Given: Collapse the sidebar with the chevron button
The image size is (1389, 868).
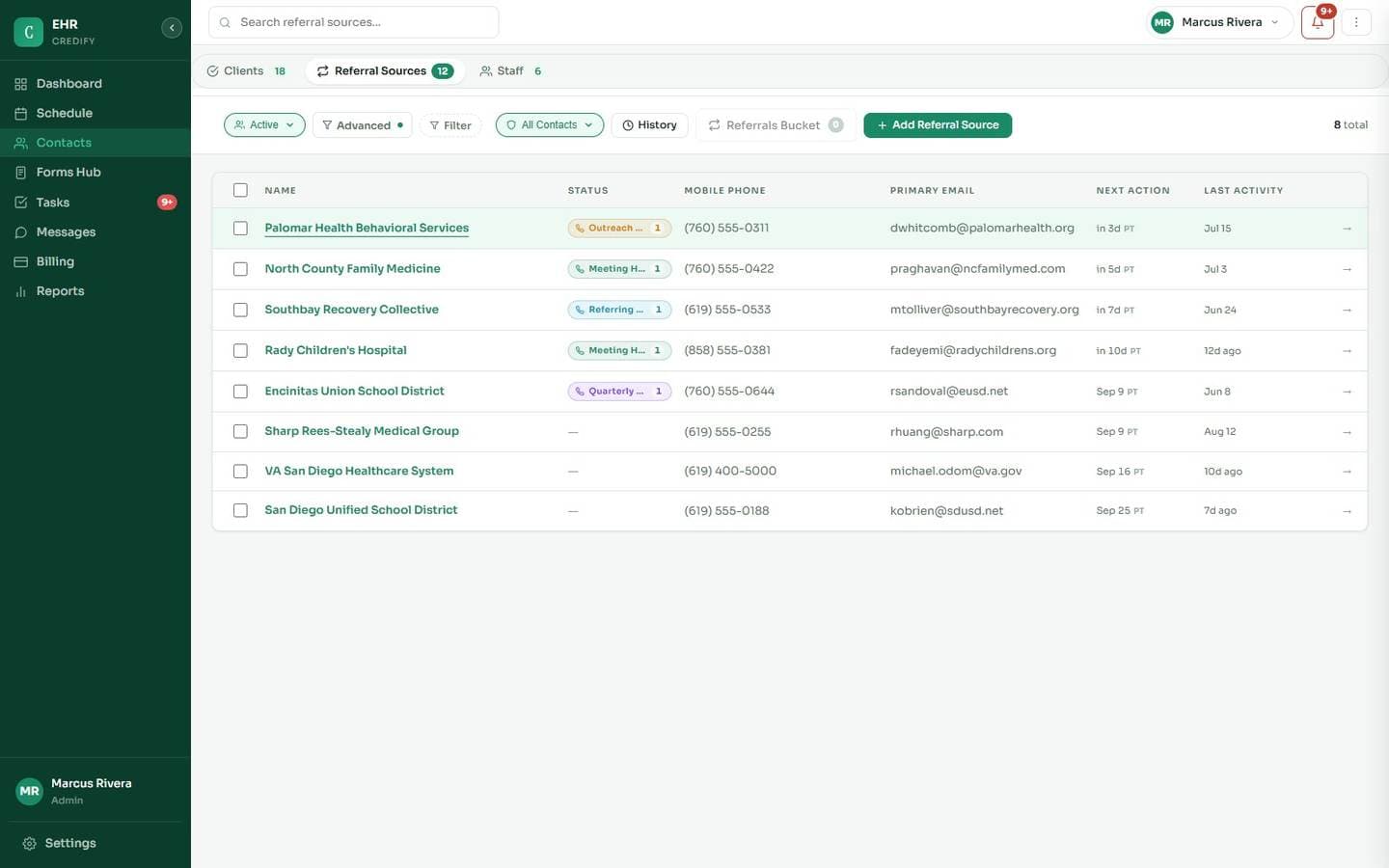Looking at the screenshot, I should (x=172, y=28).
